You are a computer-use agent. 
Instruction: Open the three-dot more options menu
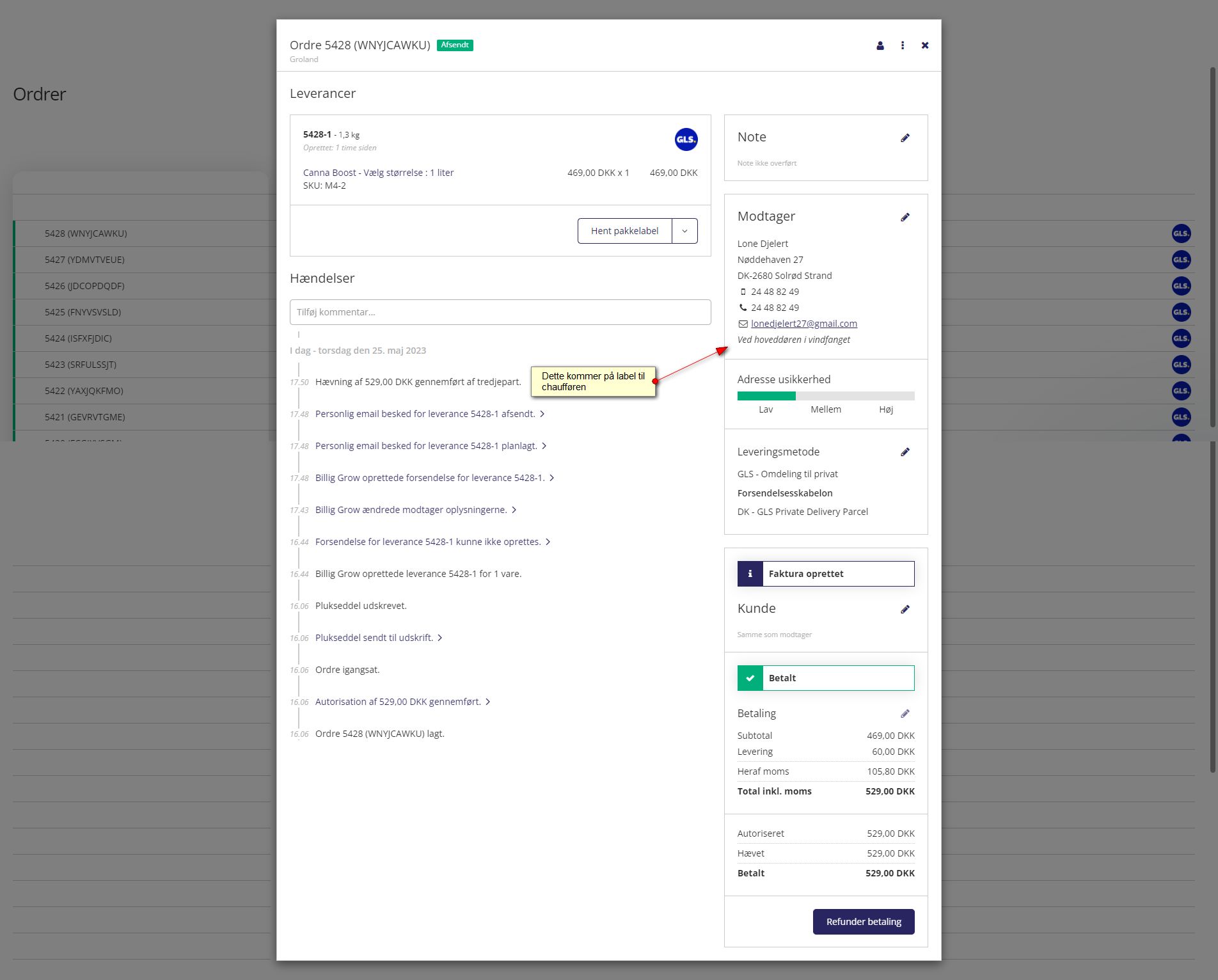point(903,45)
